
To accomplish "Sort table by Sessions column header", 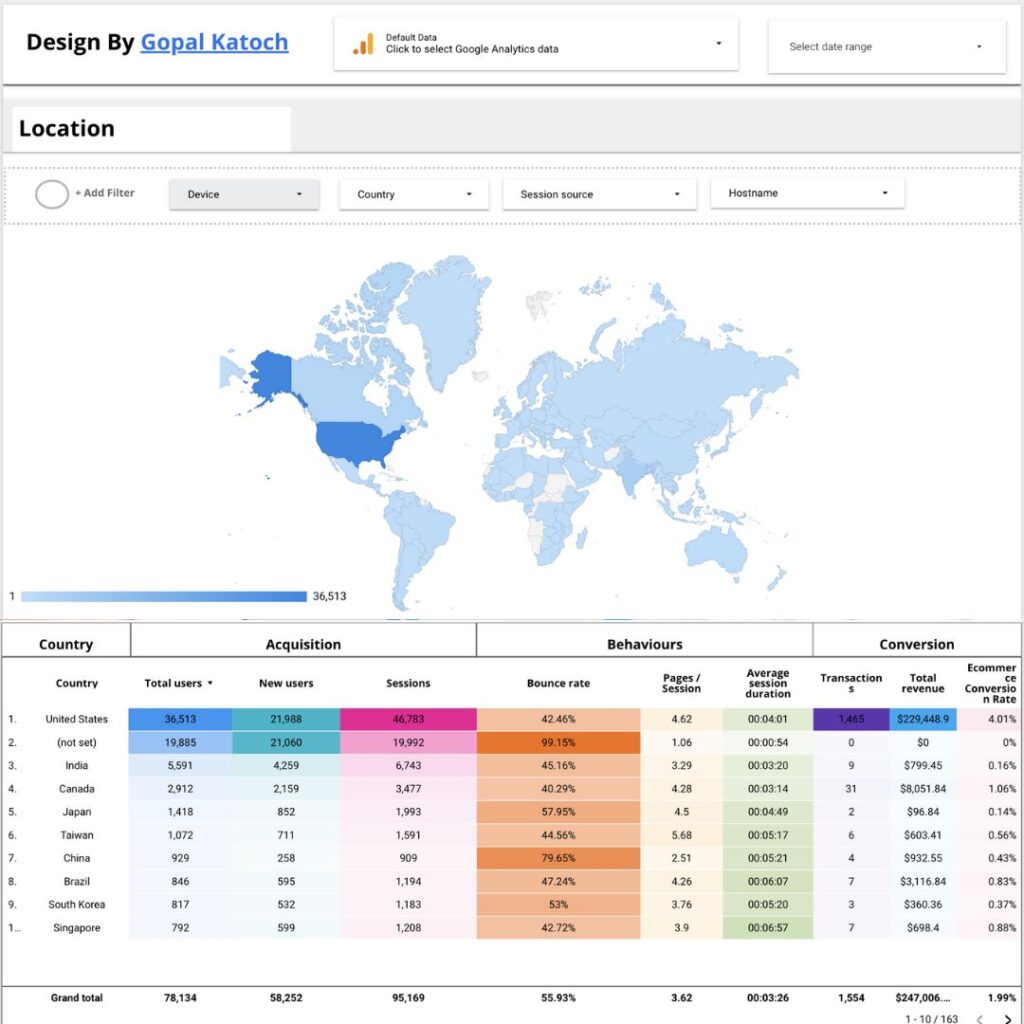I will 408,683.
